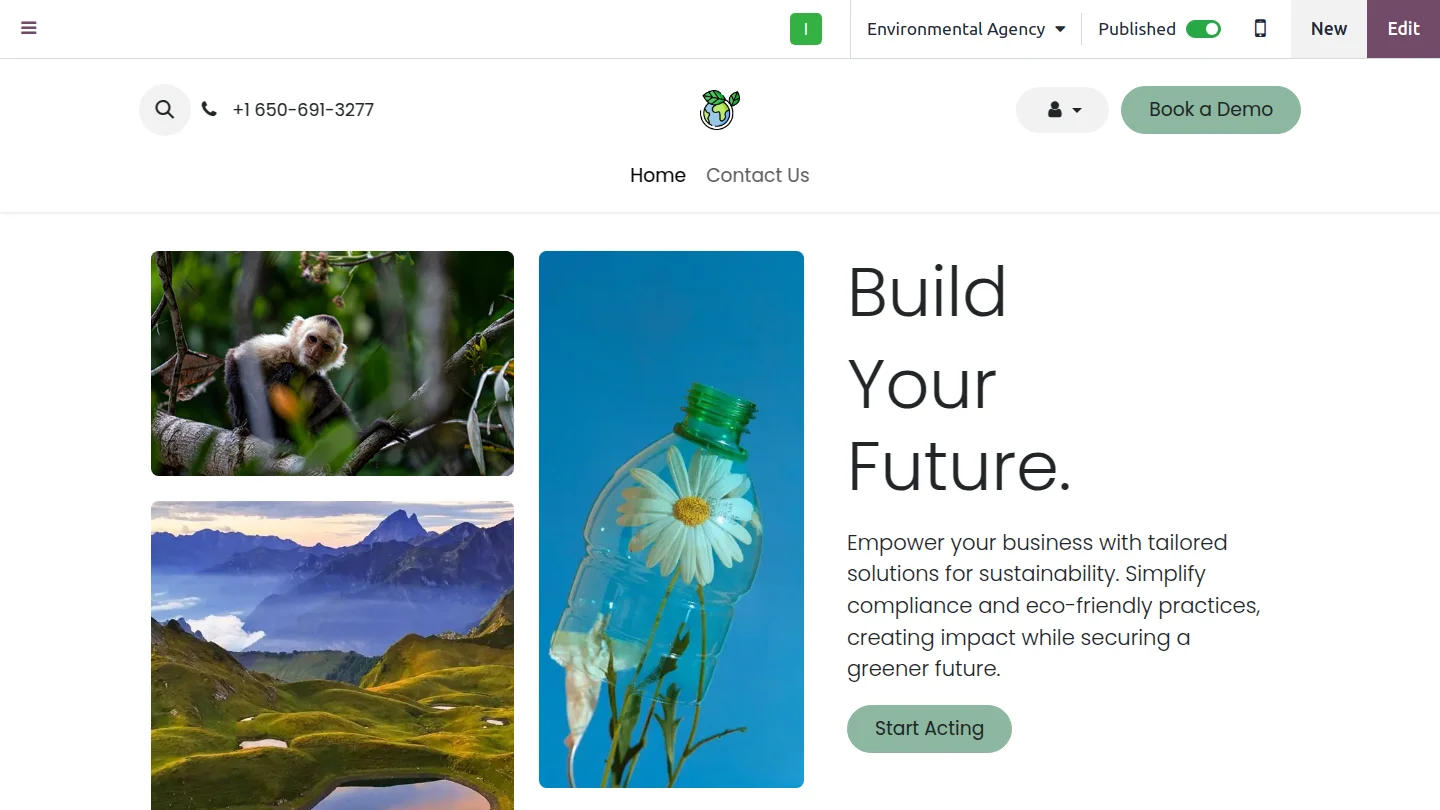Click the phone handset icon
Viewport: 1440px width, 810px height.
pos(209,109)
